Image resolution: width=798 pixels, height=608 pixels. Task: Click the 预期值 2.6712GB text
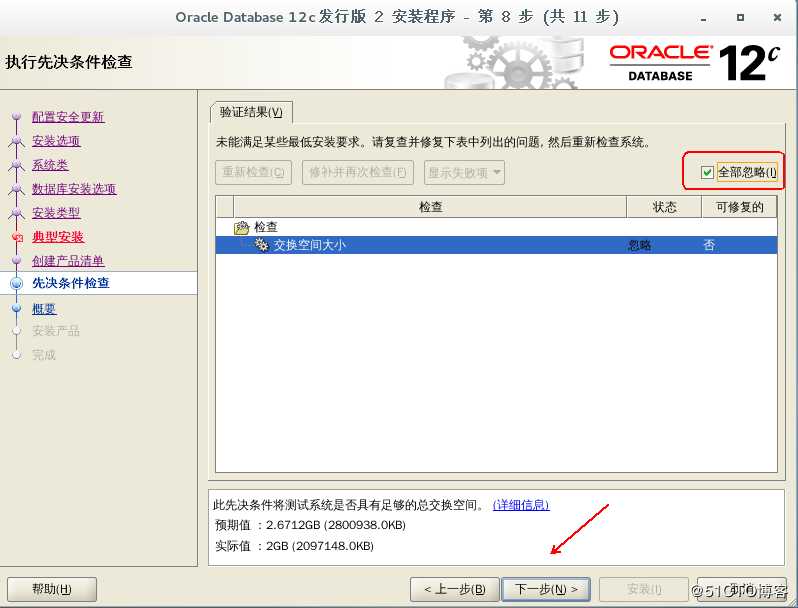[310, 525]
